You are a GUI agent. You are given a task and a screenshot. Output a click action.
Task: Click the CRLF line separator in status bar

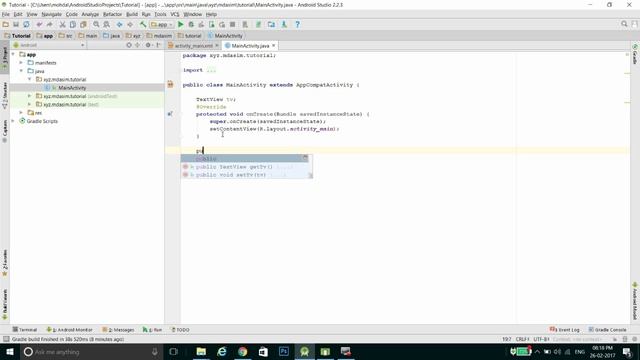(x=522, y=339)
